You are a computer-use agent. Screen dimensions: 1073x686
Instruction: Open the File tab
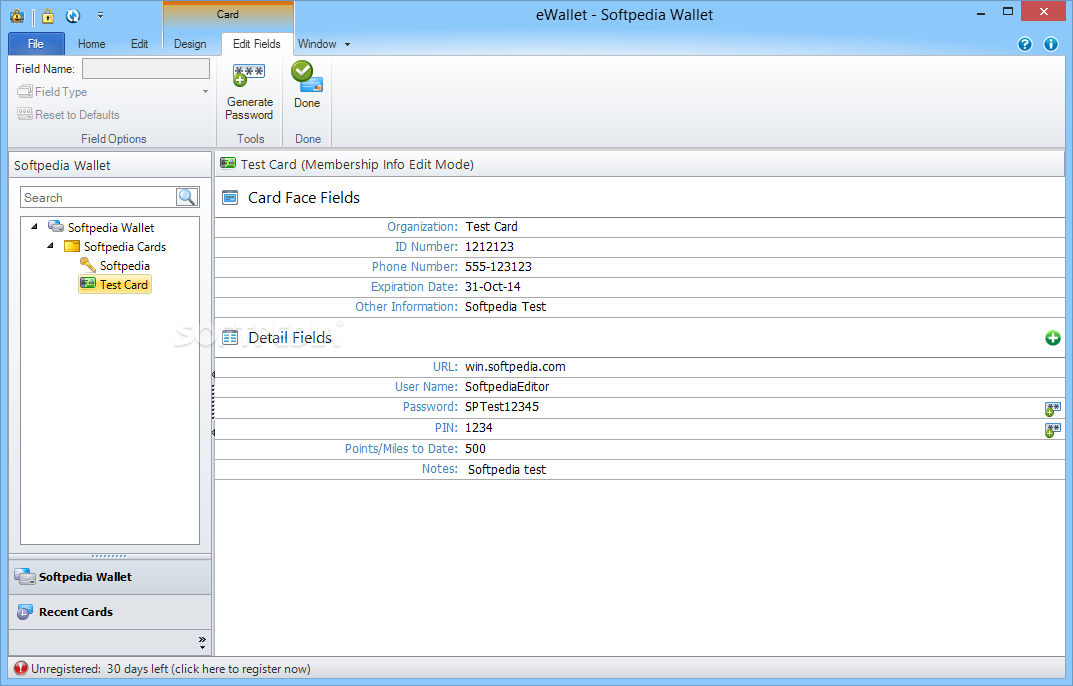pos(36,44)
